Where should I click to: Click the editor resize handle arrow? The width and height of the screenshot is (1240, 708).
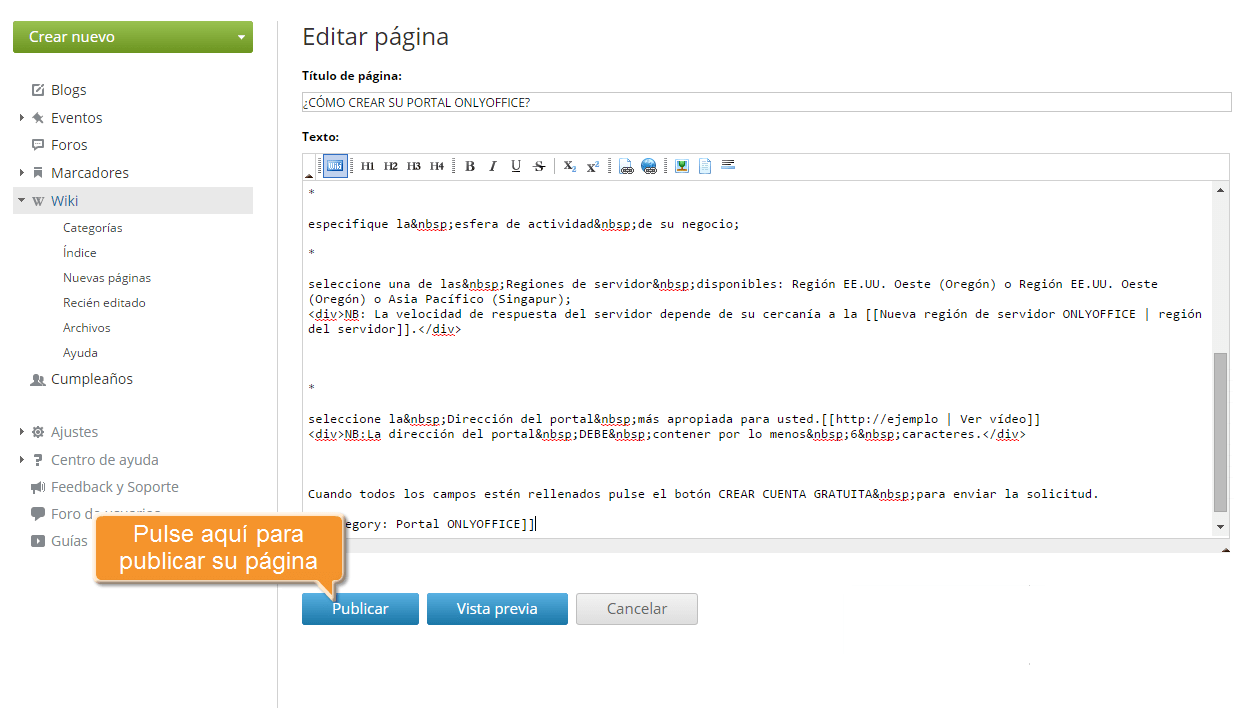click(x=1225, y=548)
